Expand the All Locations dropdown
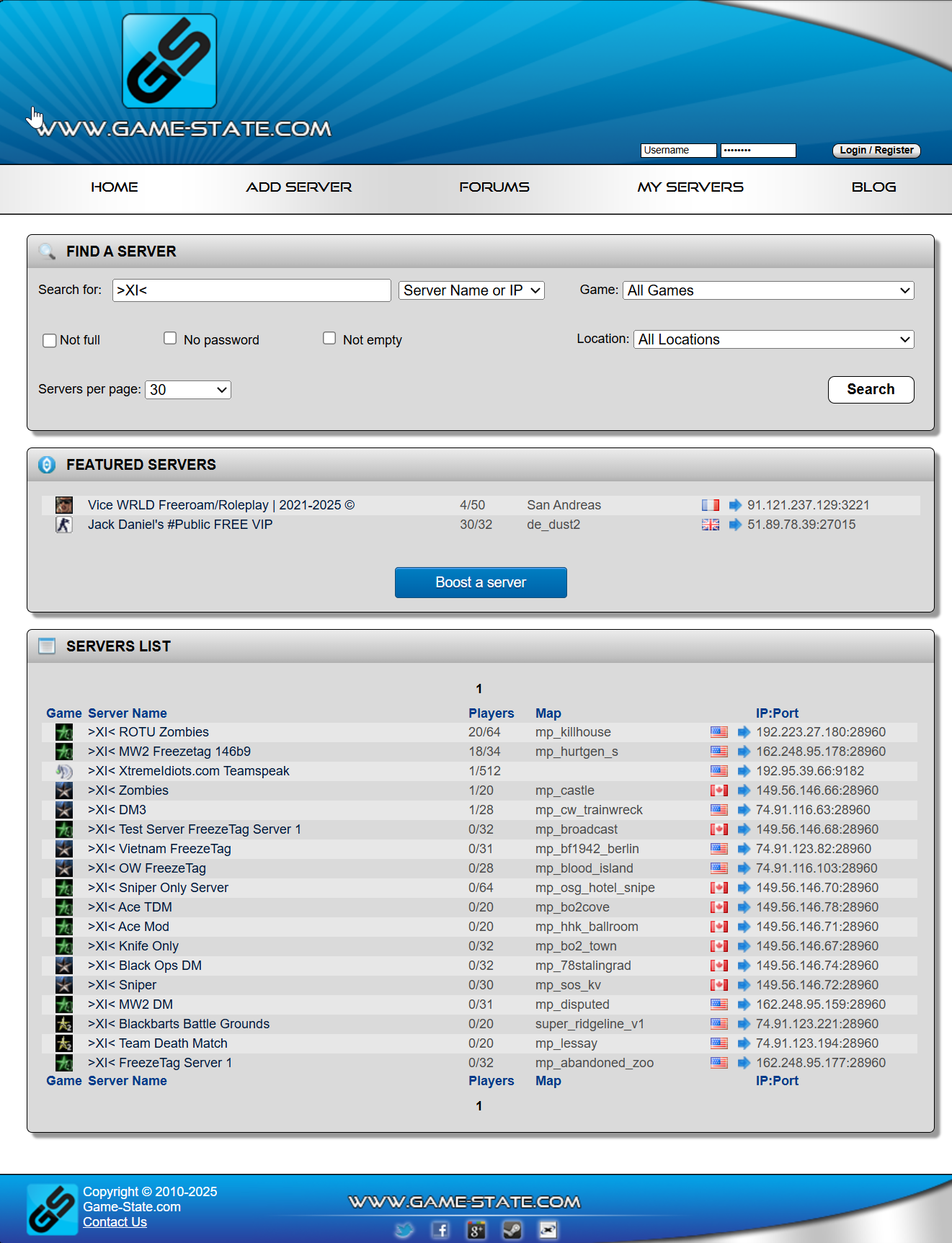 (x=773, y=339)
